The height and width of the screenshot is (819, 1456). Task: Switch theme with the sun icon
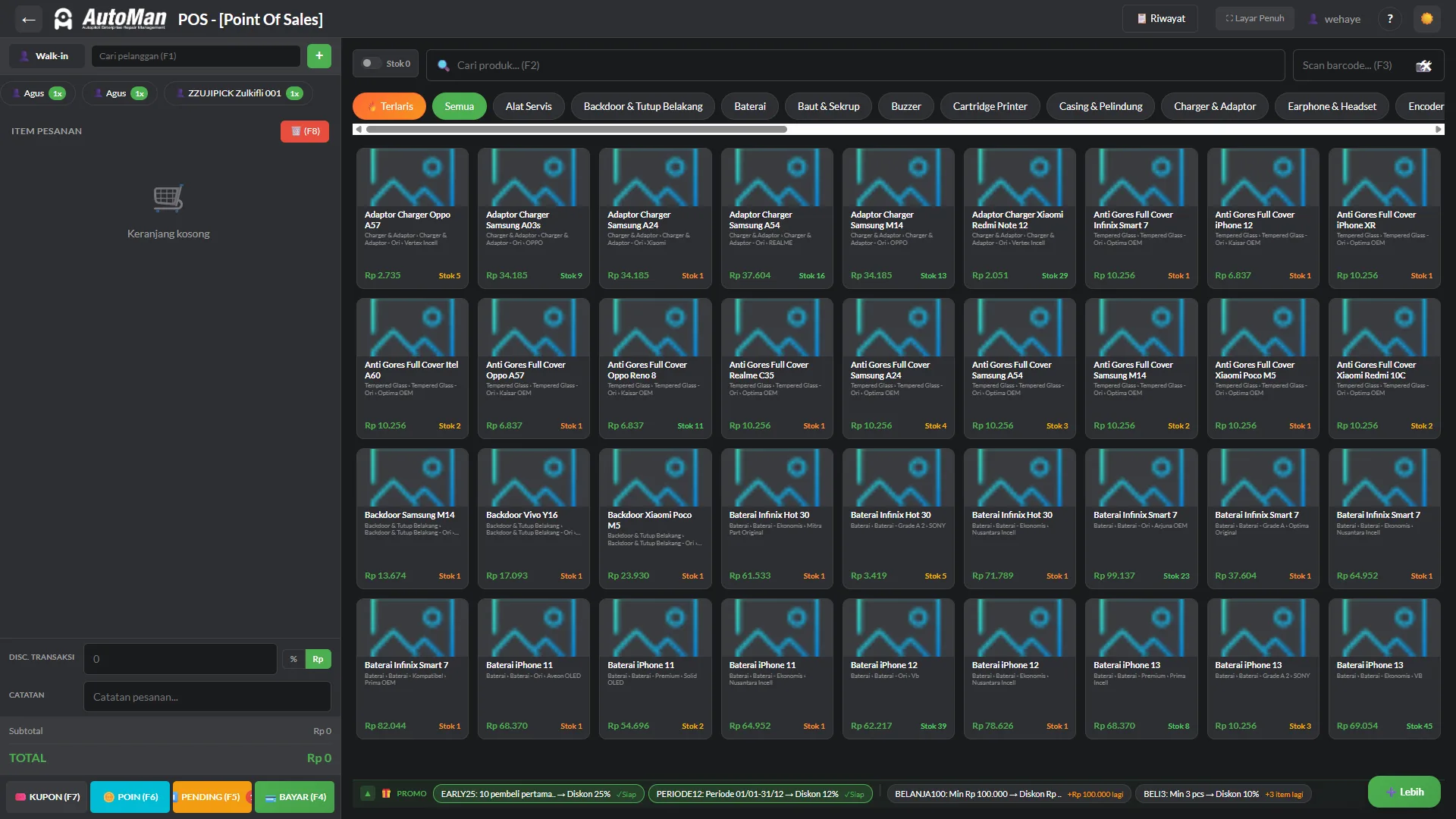coord(1427,19)
